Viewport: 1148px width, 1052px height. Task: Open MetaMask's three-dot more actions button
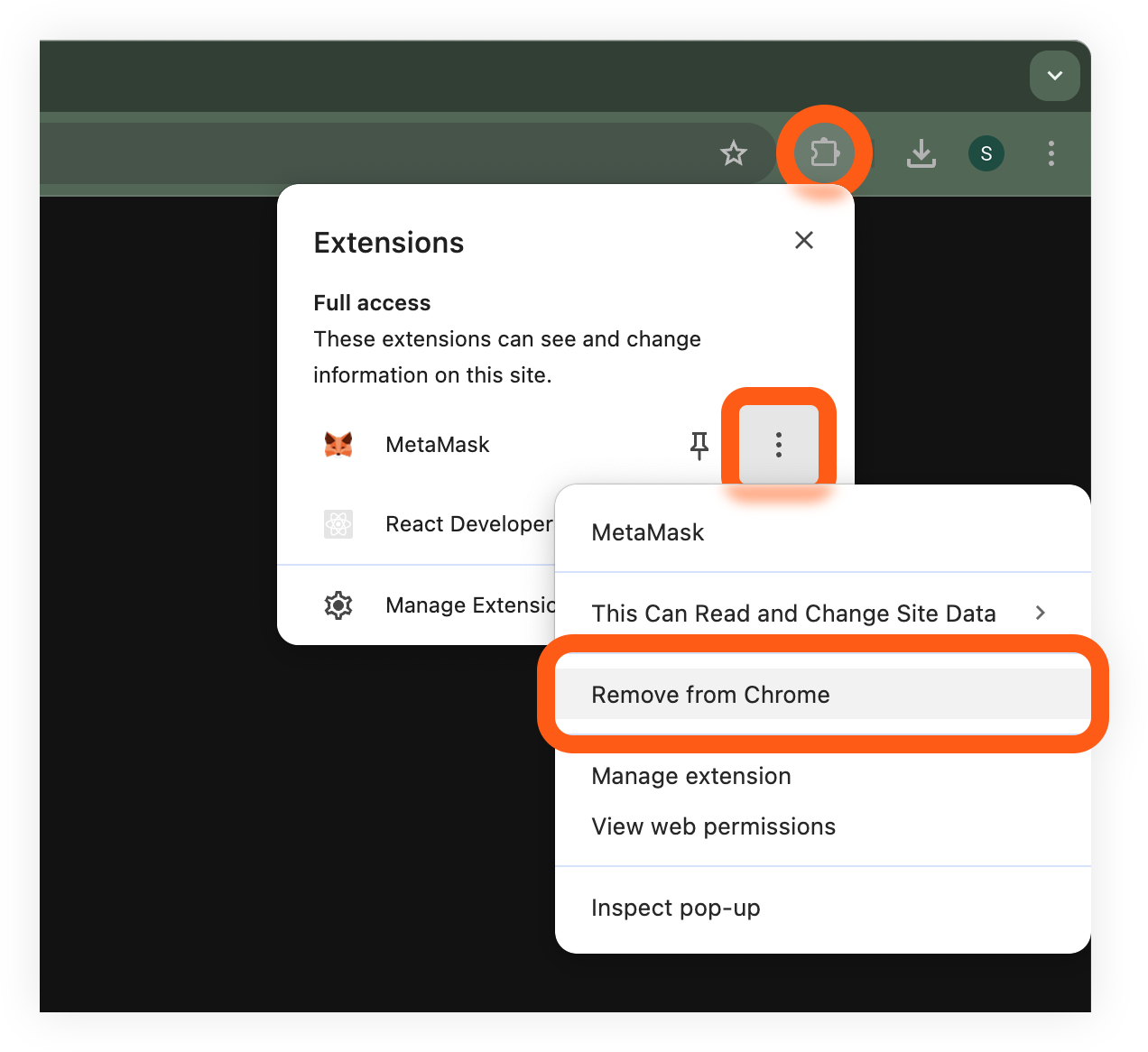[x=779, y=444]
